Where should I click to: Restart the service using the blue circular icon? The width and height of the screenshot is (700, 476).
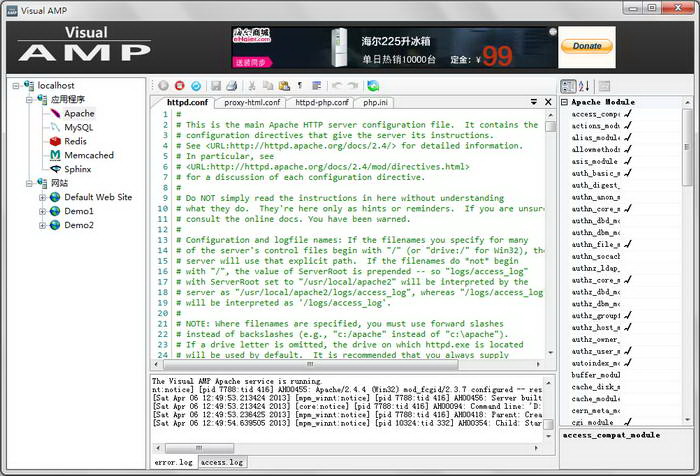pyautogui.click(x=196, y=86)
